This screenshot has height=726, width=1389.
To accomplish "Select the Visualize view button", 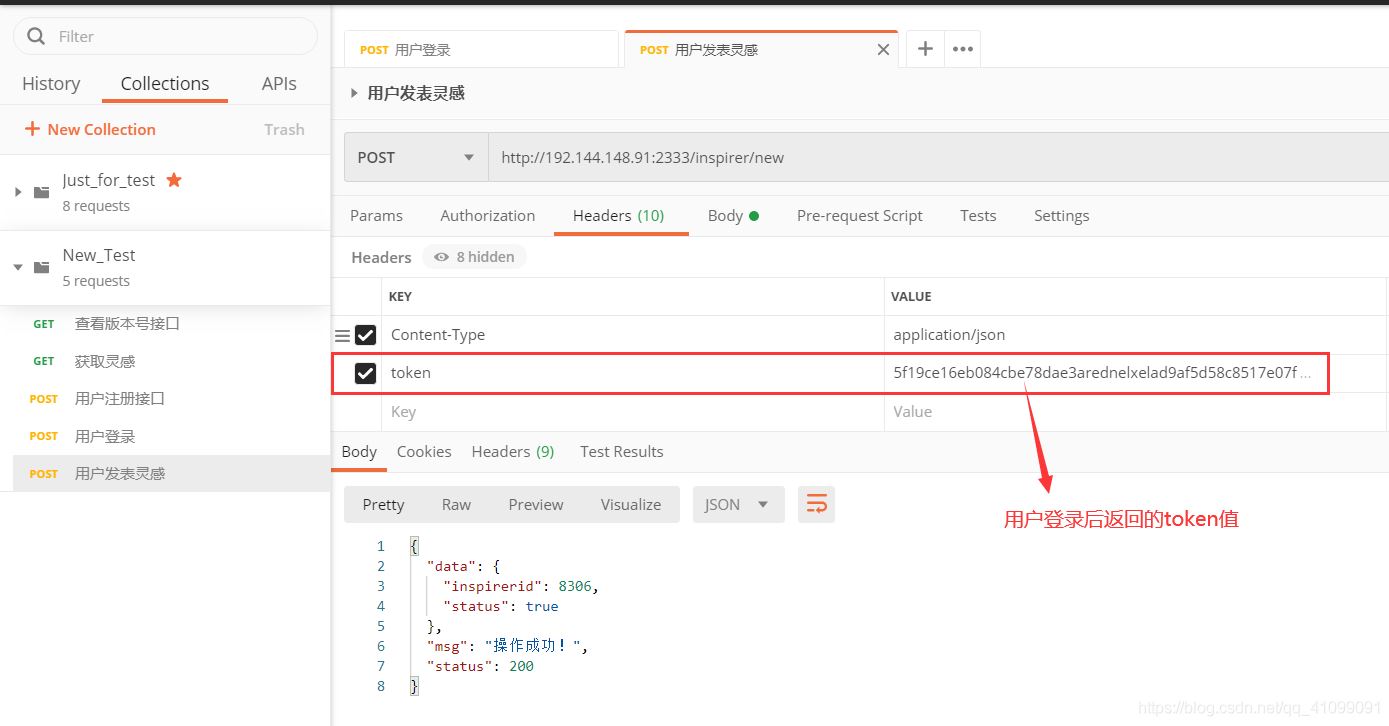I will (x=631, y=504).
